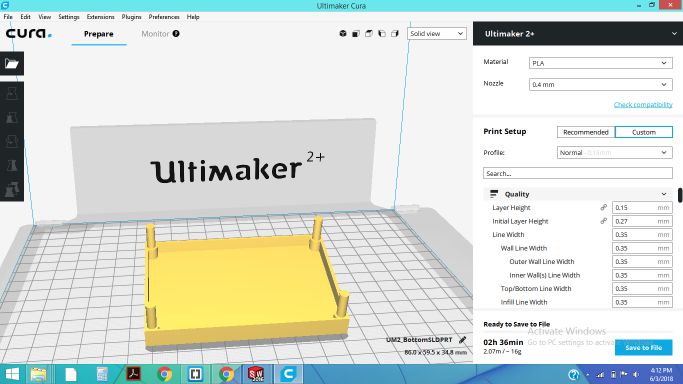The height and width of the screenshot is (384, 683).
Task: Open the Edit menu
Action: click(25, 17)
